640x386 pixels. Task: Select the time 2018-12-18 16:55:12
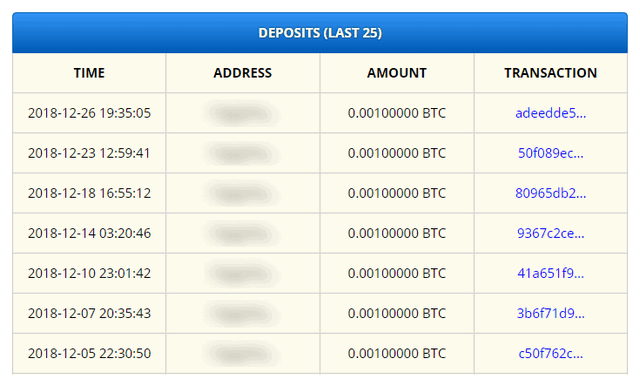(x=89, y=193)
